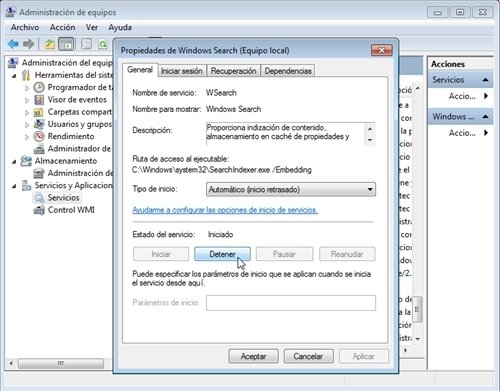
Task: Open the Archivo menu
Action: tap(25, 27)
